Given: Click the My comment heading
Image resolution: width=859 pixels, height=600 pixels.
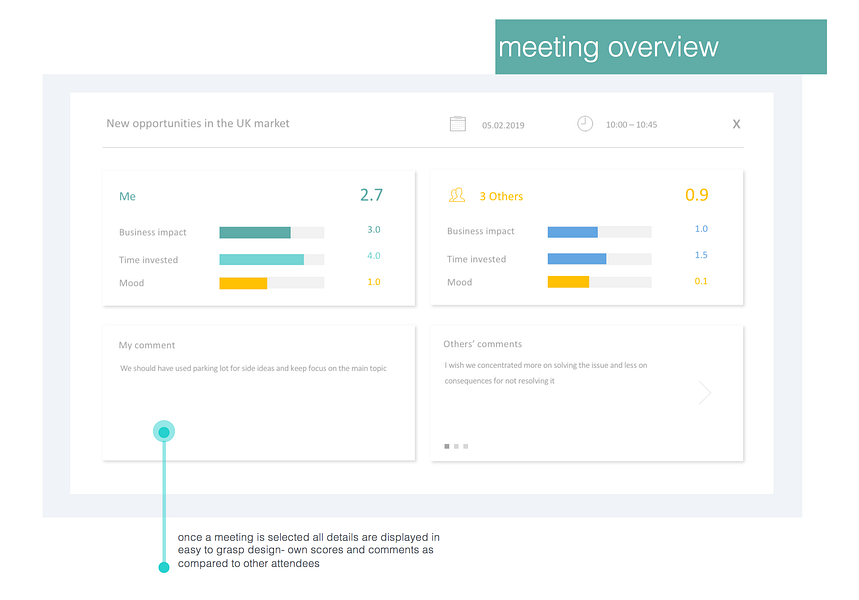Looking at the screenshot, I should pos(147,345).
